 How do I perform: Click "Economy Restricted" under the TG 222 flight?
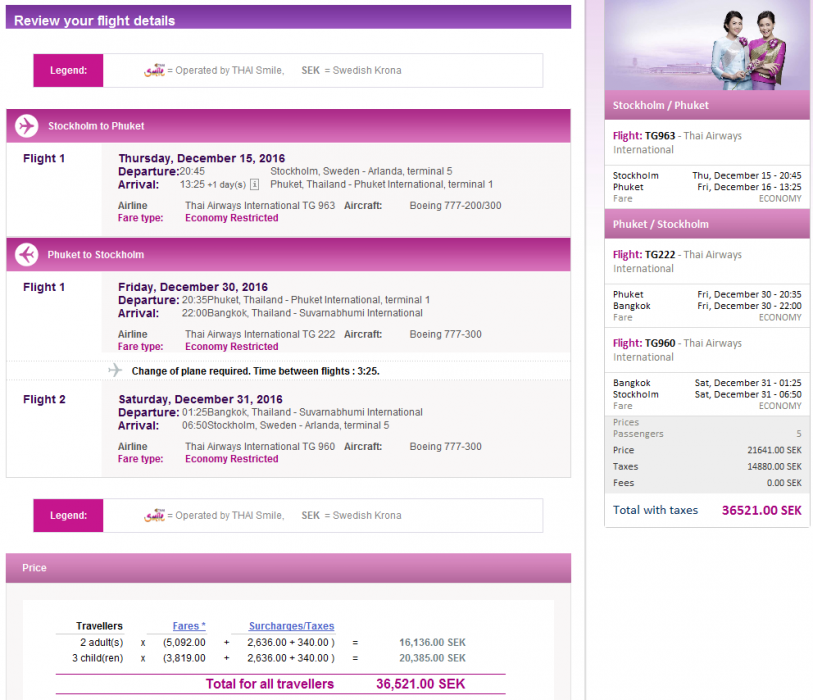(232, 346)
